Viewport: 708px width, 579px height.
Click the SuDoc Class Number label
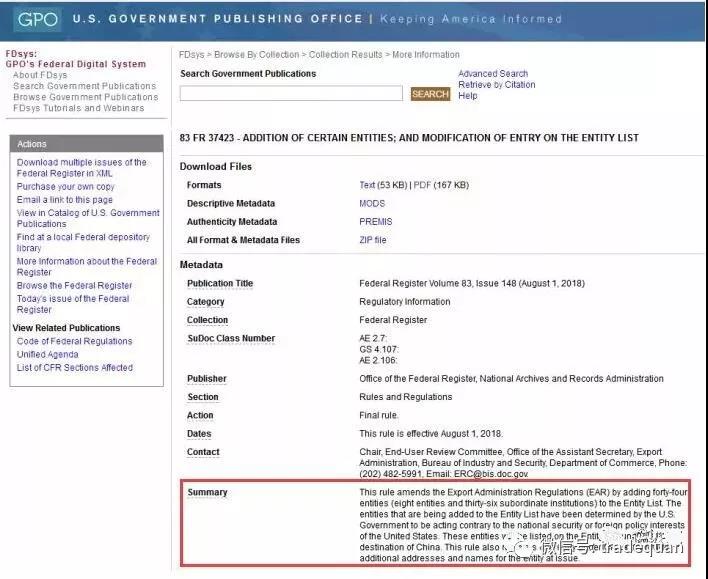coord(231,338)
